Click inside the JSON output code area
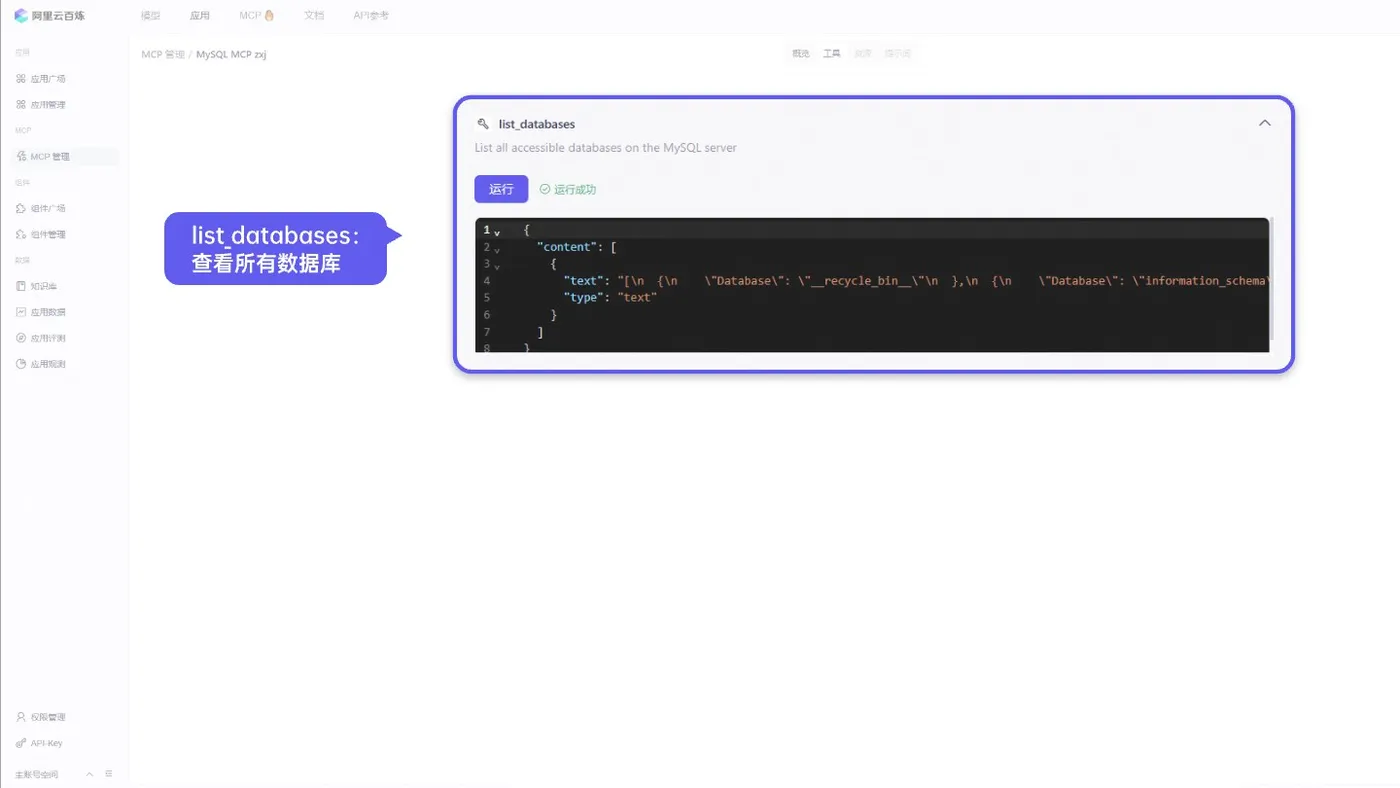Viewport: 1400px width, 788px height. [x=872, y=285]
